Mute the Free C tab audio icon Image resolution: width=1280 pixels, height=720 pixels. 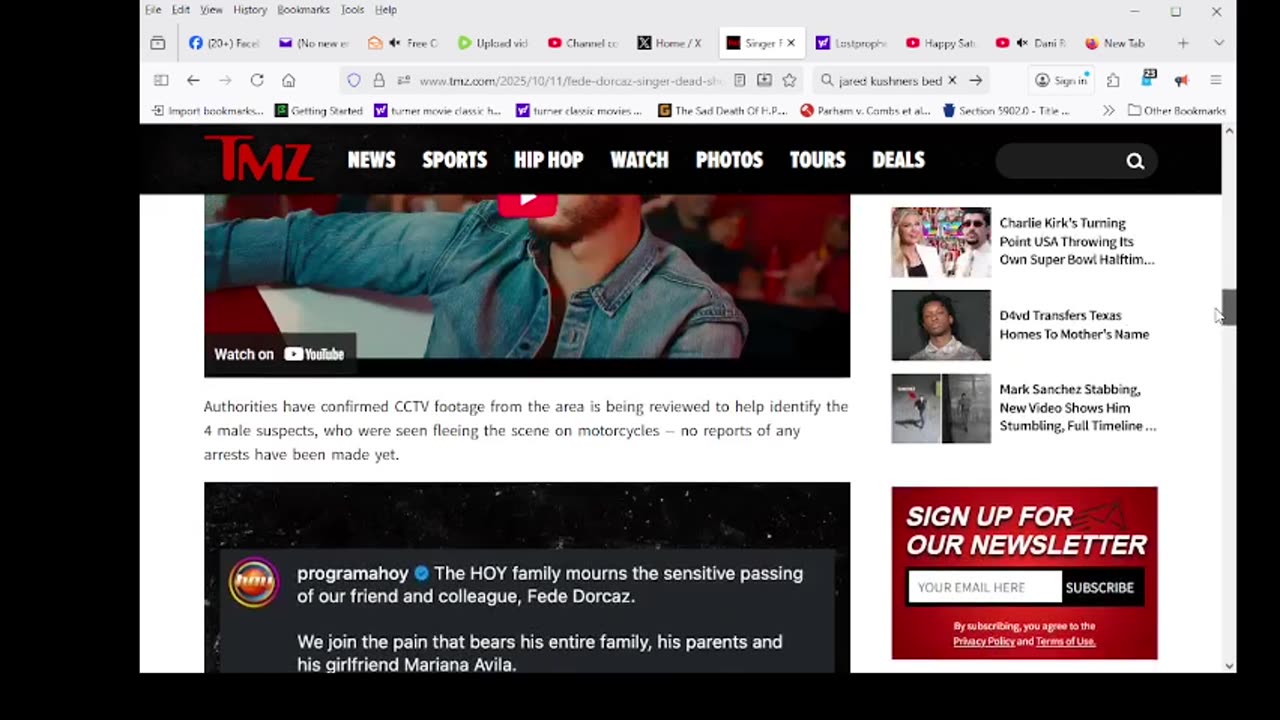coord(395,43)
